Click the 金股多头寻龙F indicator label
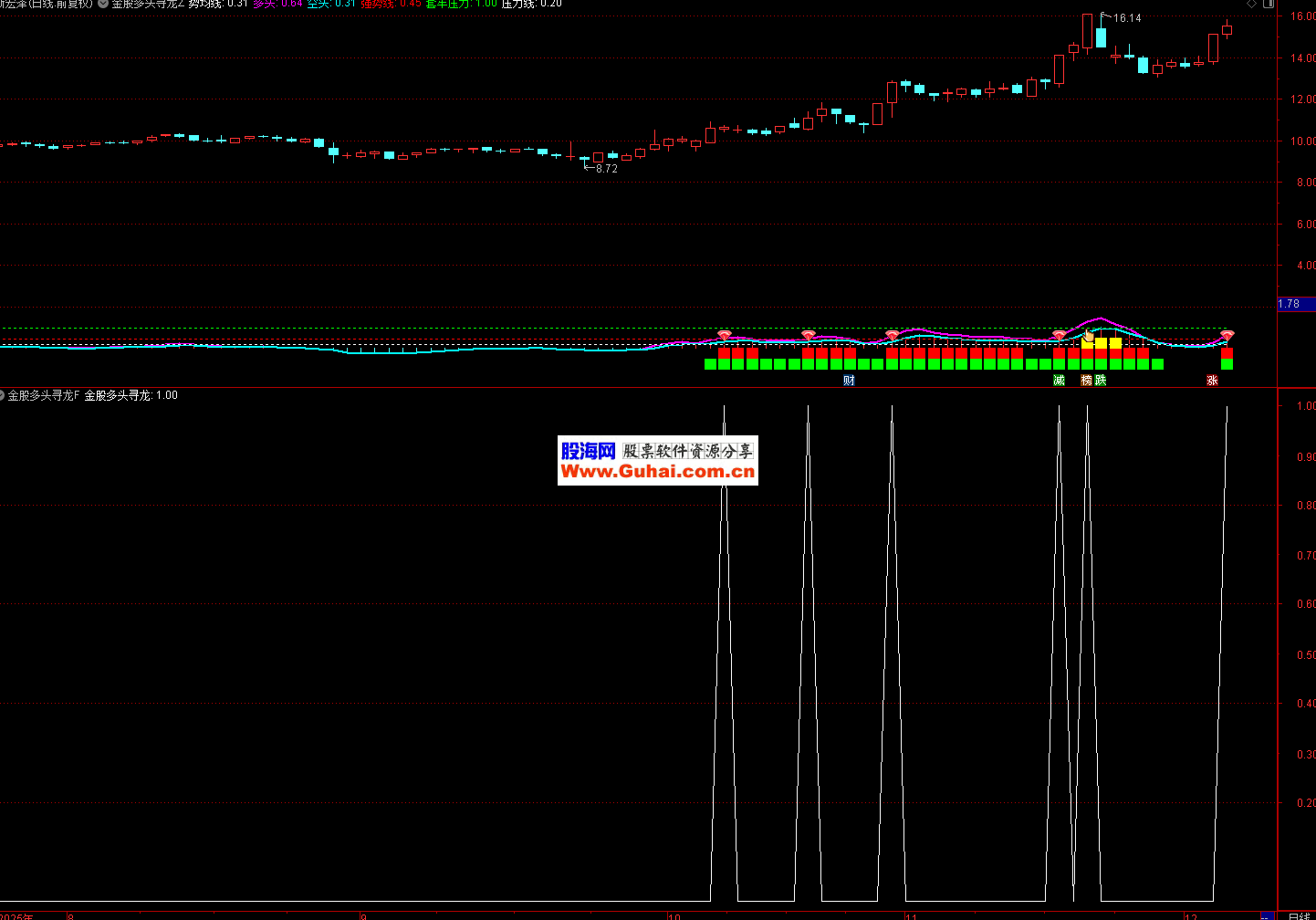The height and width of the screenshot is (920, 1316). tap(44, 395)
